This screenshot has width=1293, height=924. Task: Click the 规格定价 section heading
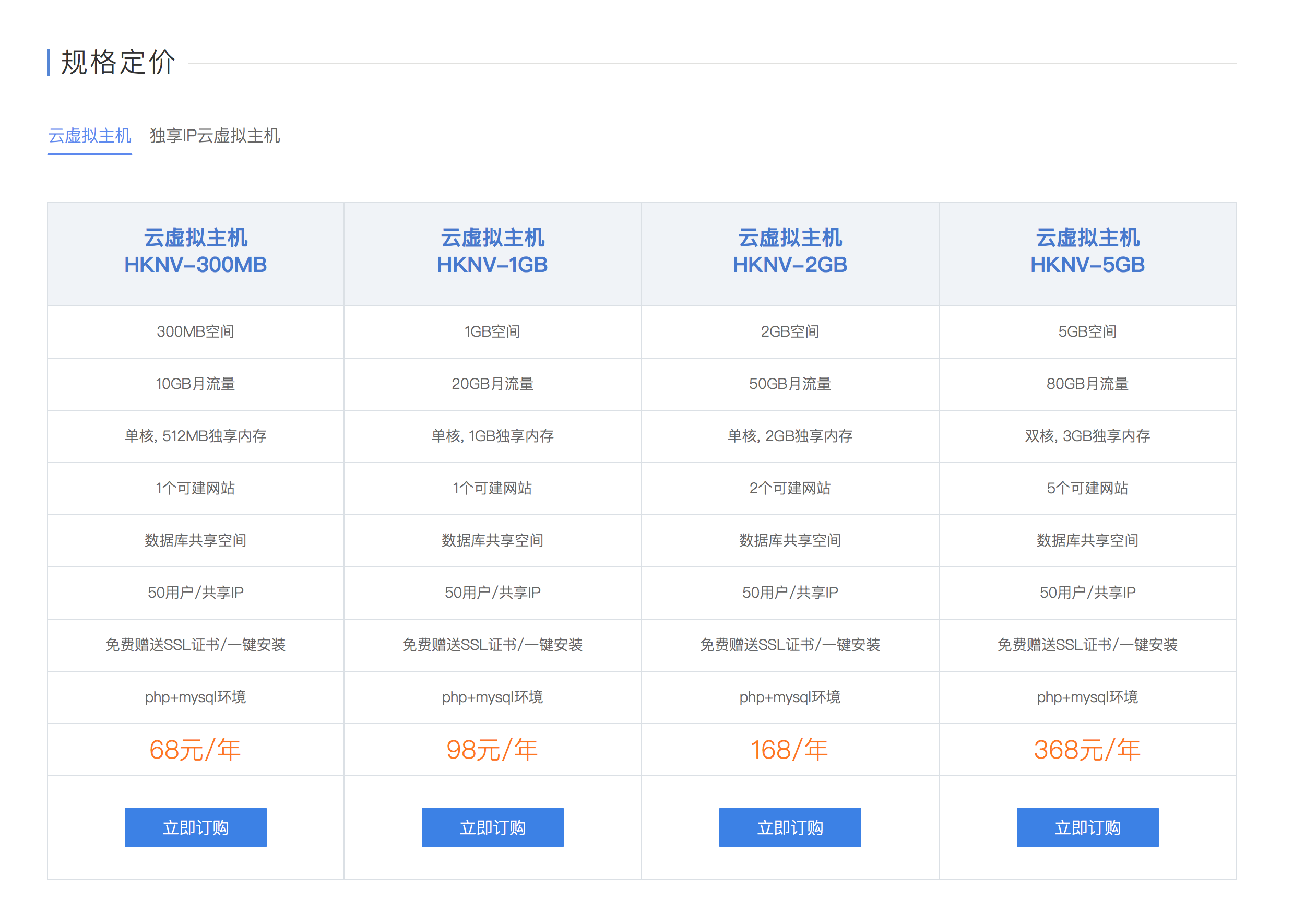pyautogui.click(x=118, y=62)
